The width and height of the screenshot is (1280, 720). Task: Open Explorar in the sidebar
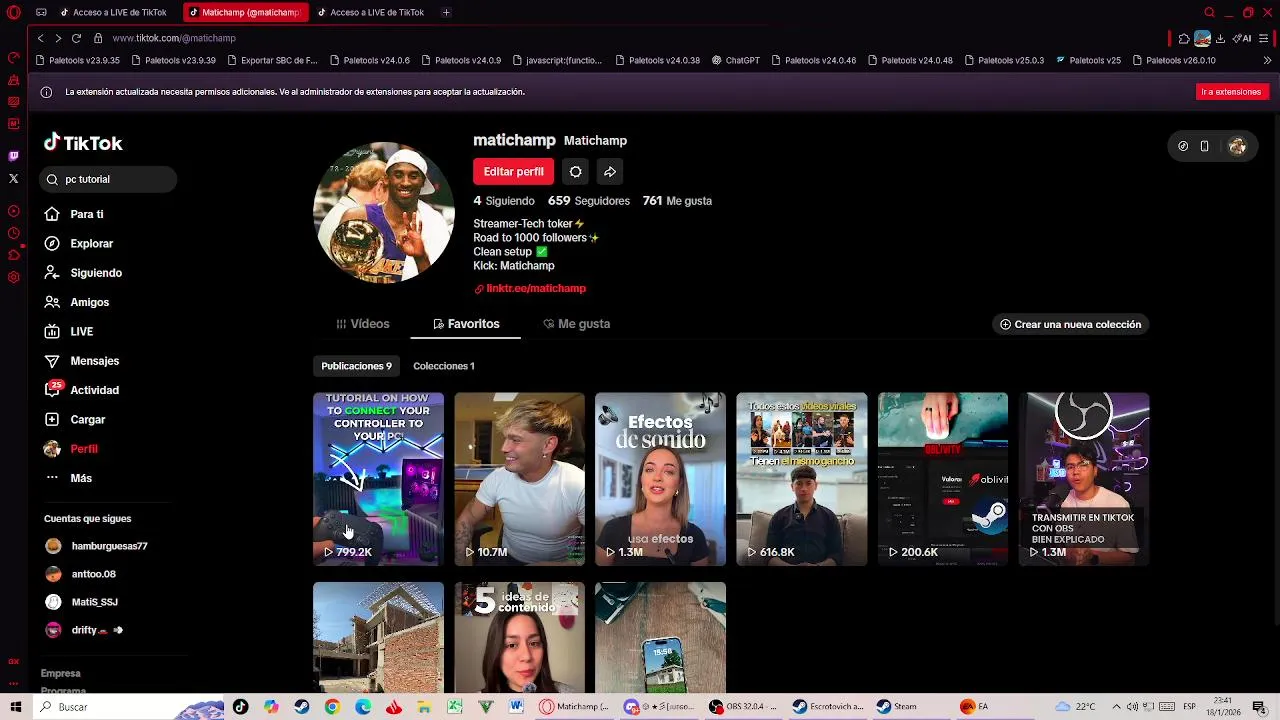(78, 243)
